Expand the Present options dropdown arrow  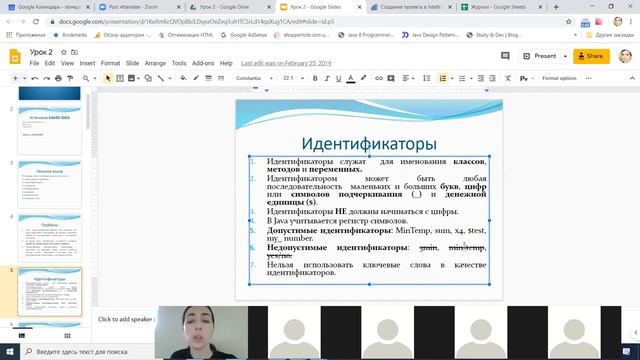click(x=565, y=56)
